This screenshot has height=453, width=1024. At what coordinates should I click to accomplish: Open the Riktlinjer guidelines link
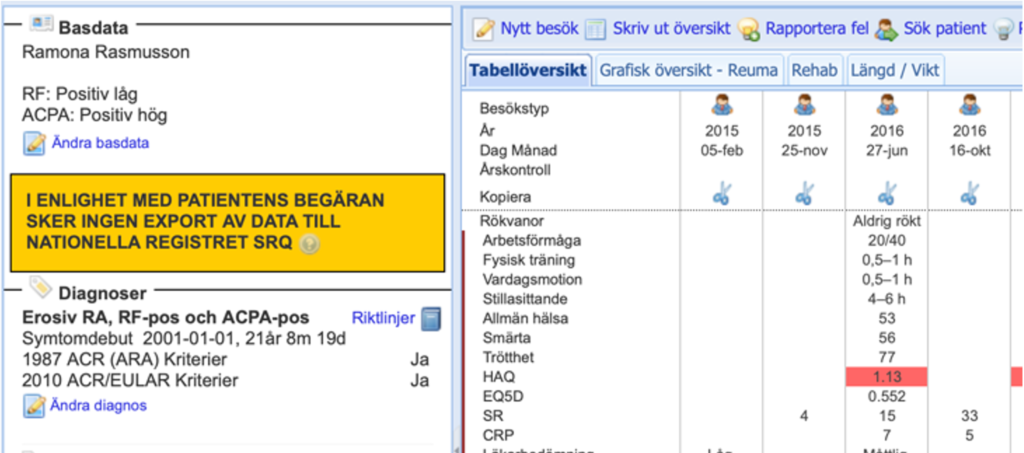[383, 319]
